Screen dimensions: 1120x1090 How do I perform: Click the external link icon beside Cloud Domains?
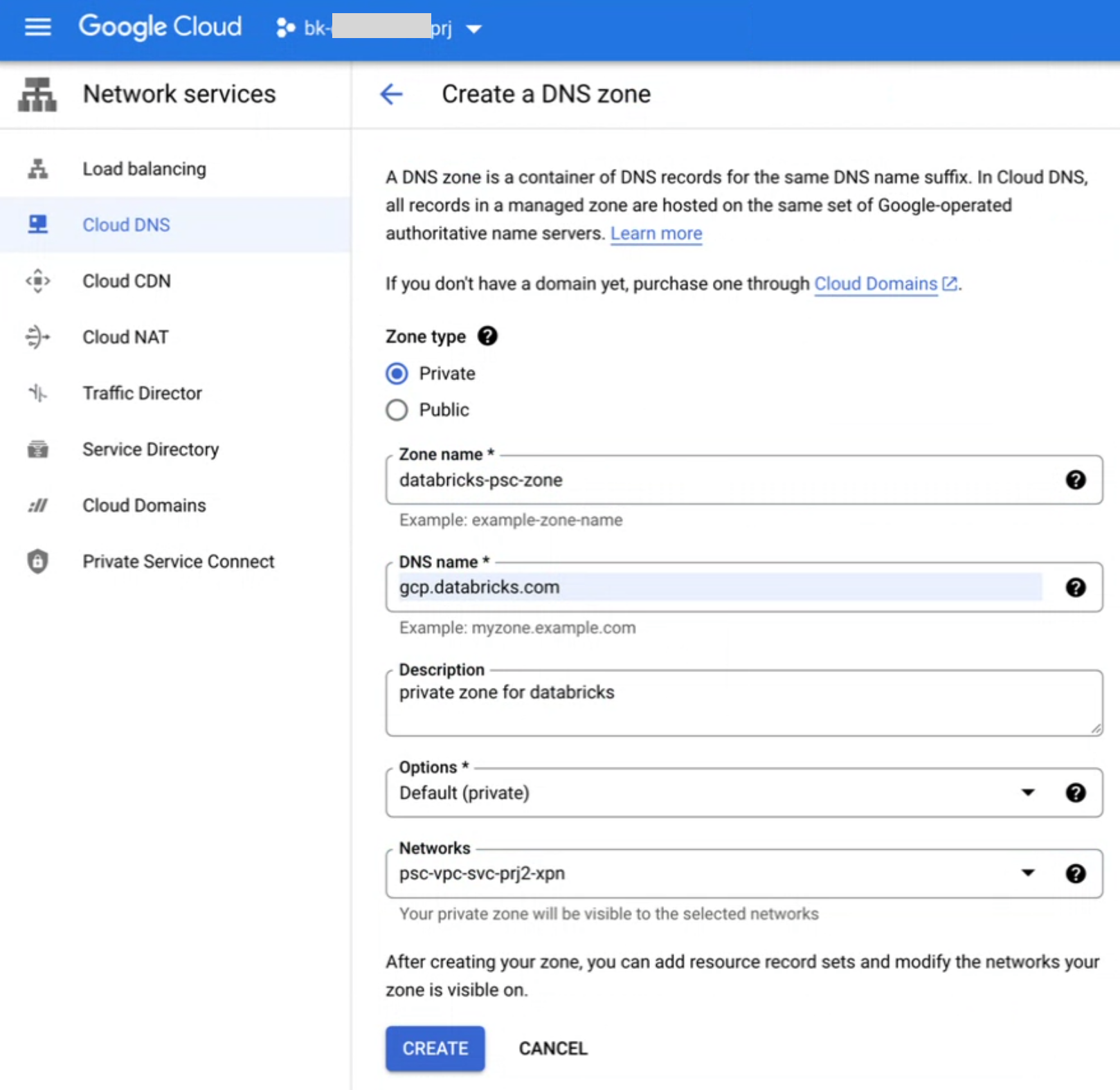click(x=950, y=284)
